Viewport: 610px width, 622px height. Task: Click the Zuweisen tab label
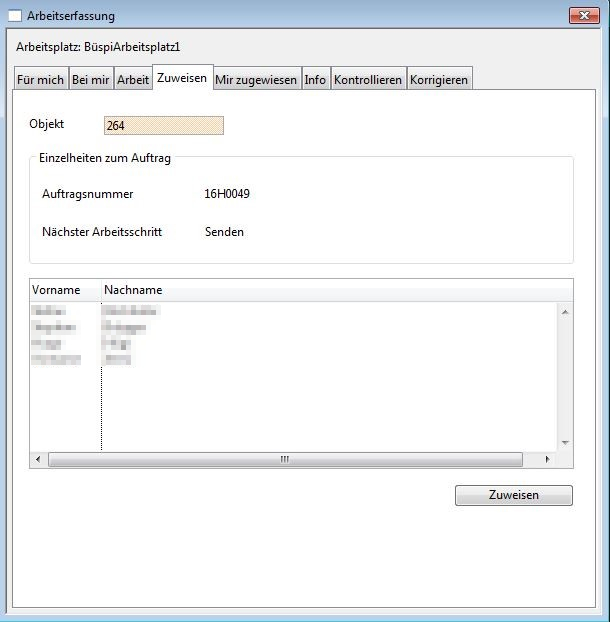[182, 78]
